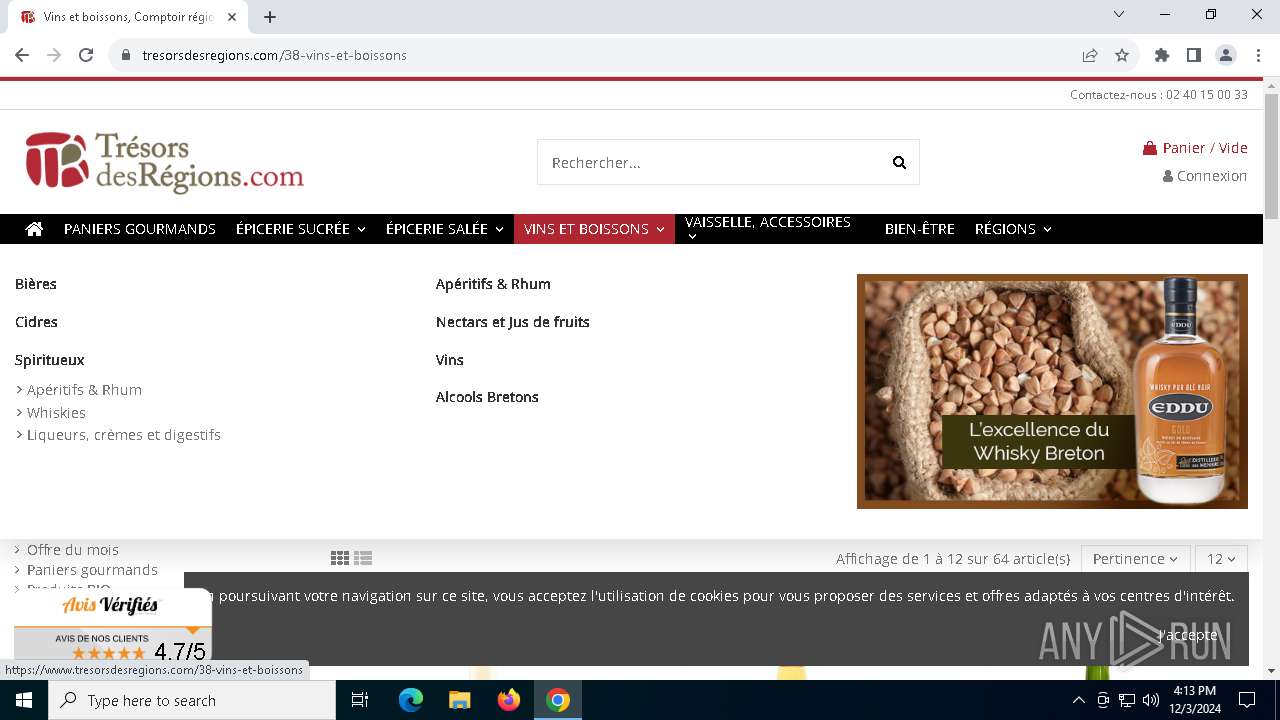Screen dimensions: 1280x720
Task: Launch Firefox from taskbar
Action: [x=509, y=700]
